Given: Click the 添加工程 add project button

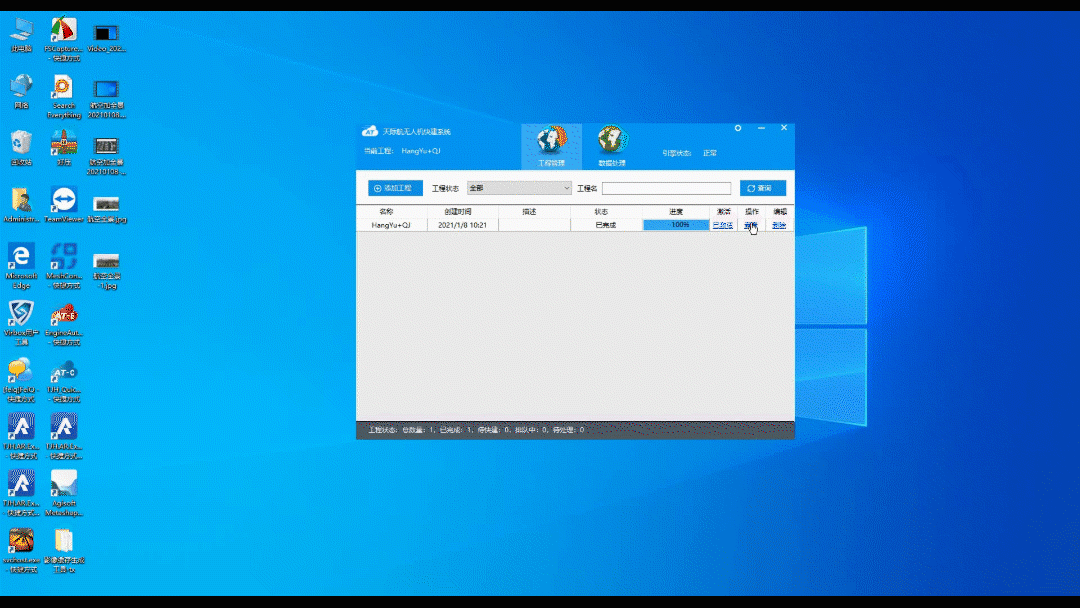Looking at the screenshot, I should pos(395,188).
